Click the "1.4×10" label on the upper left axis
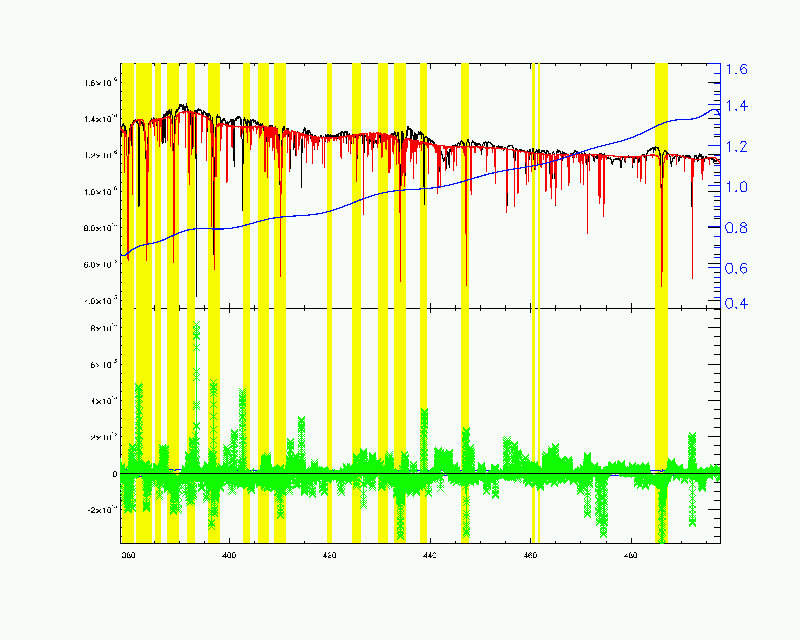800x640 pixels. (x=102, y=119)
